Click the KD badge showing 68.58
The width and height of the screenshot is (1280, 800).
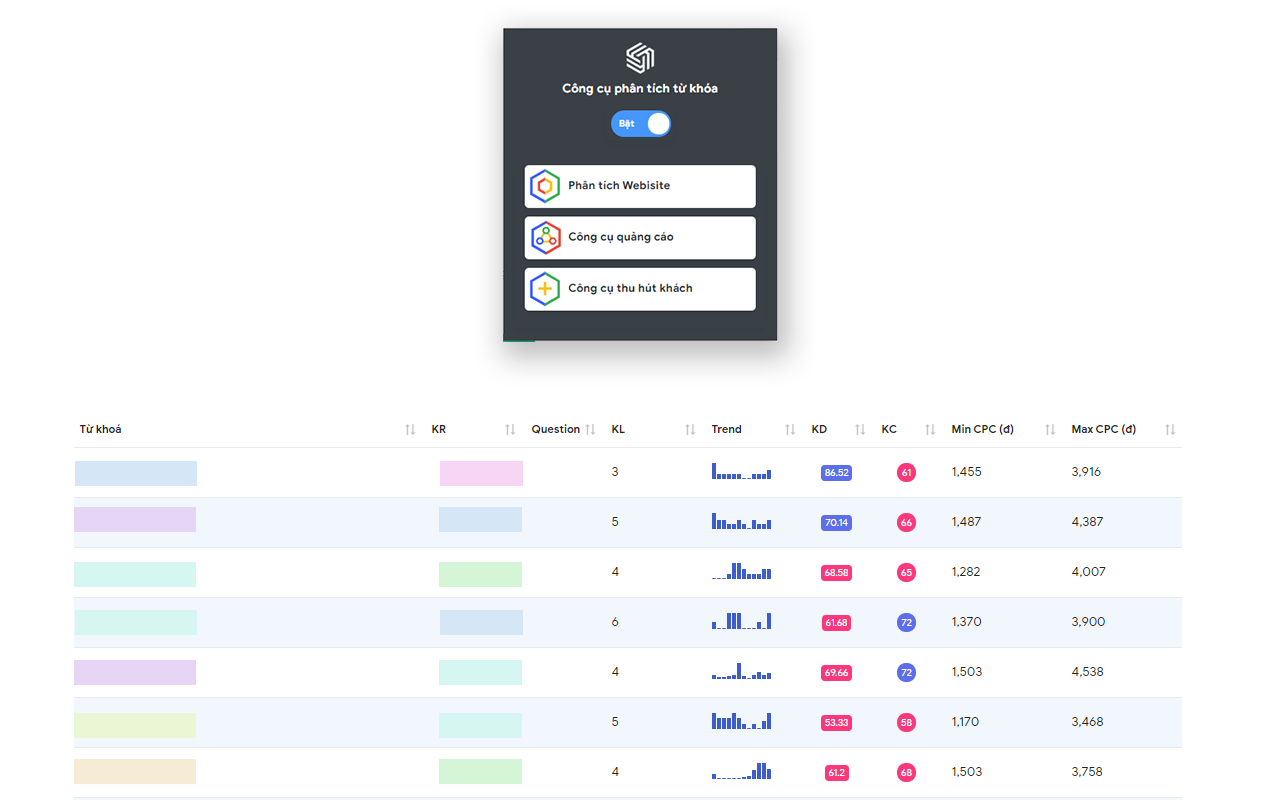click(837, 573)
